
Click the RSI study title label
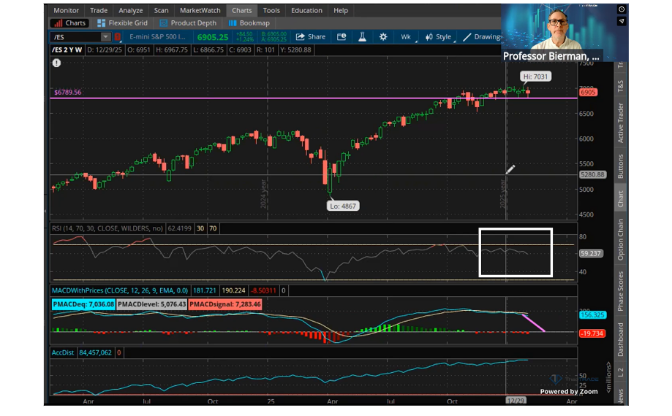coord(107,228)
